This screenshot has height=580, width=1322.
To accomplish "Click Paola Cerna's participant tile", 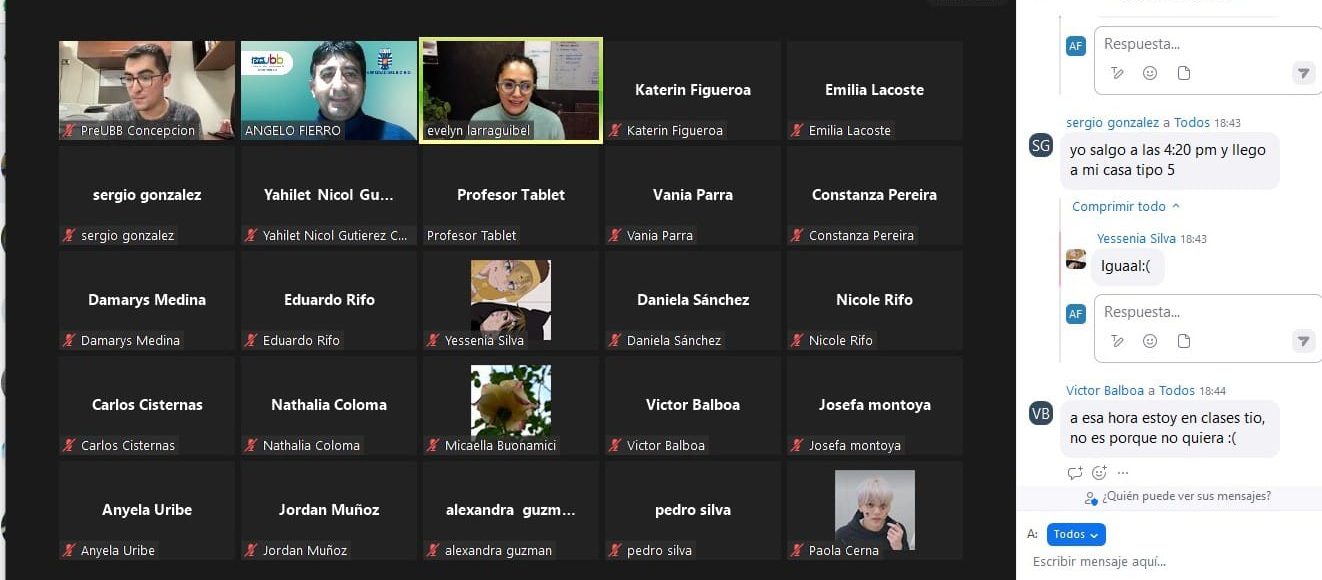I will tap(875, 511).
